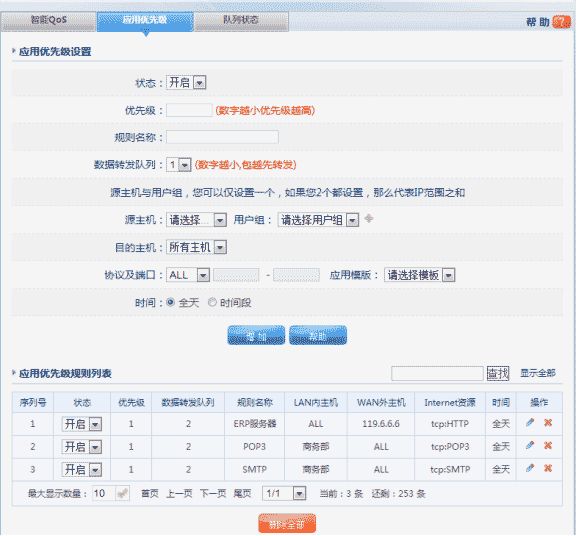Viewport: 577px width, 536px height.
Task: Open the 请选择用户组 dropdown
Action: pos(318,220)
